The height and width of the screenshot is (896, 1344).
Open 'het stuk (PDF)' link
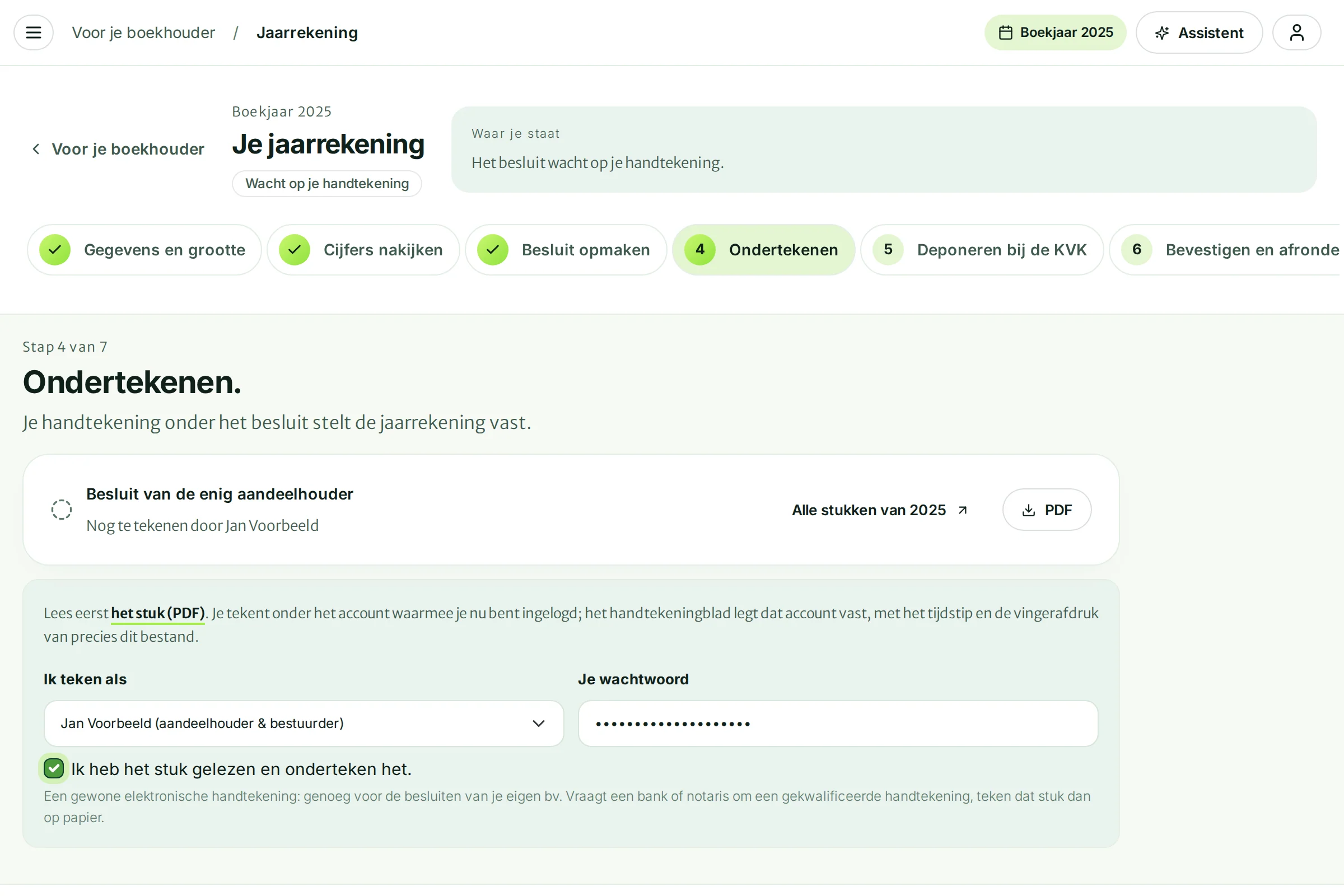158,613
